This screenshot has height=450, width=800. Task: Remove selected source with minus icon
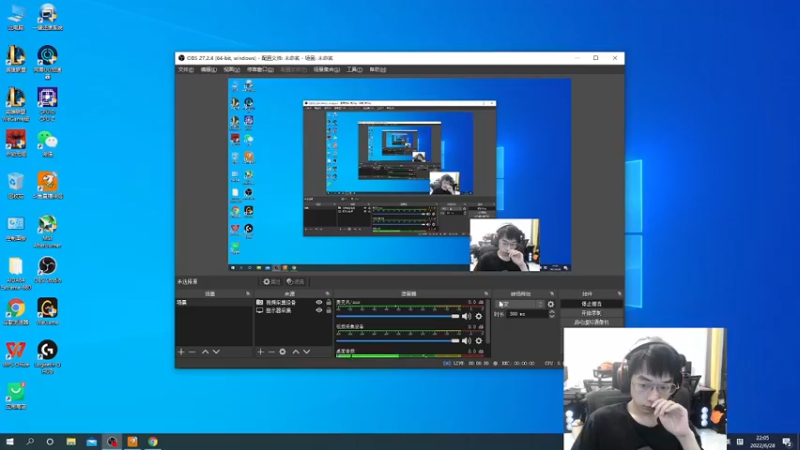tap(271, 352)
